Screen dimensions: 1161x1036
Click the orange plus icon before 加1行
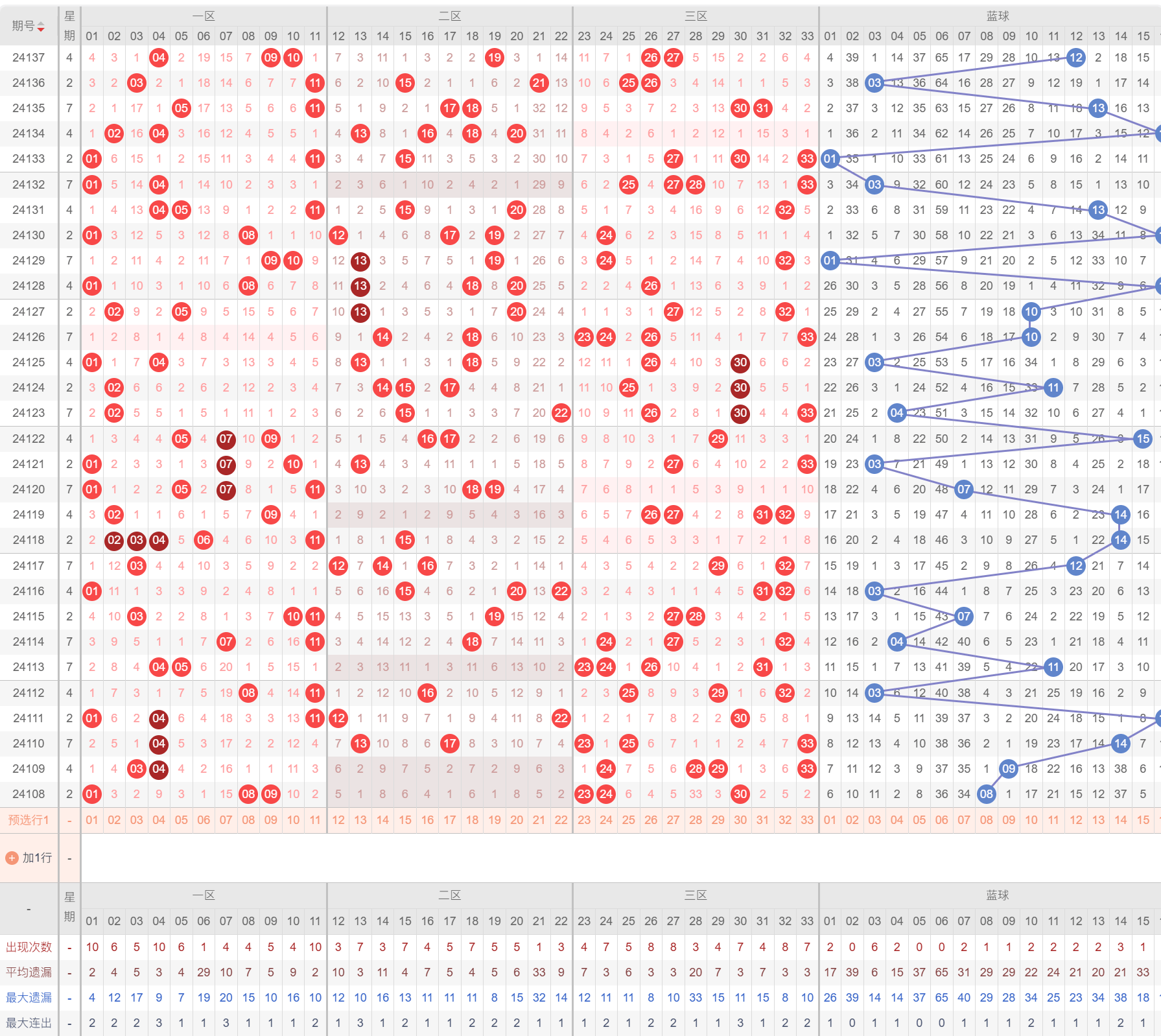pos(12,858)
